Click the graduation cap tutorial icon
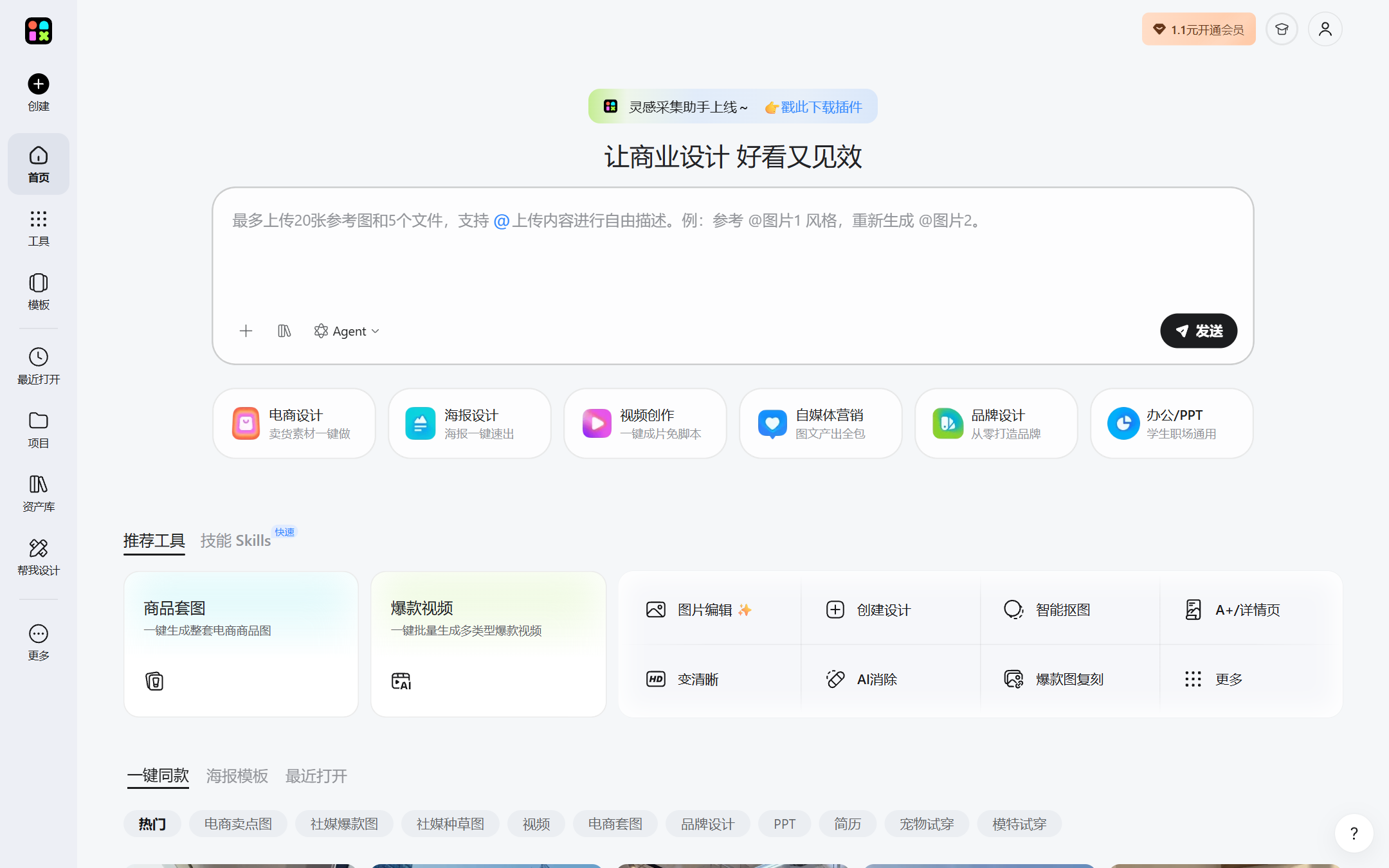 click(x=1282, y=29)
